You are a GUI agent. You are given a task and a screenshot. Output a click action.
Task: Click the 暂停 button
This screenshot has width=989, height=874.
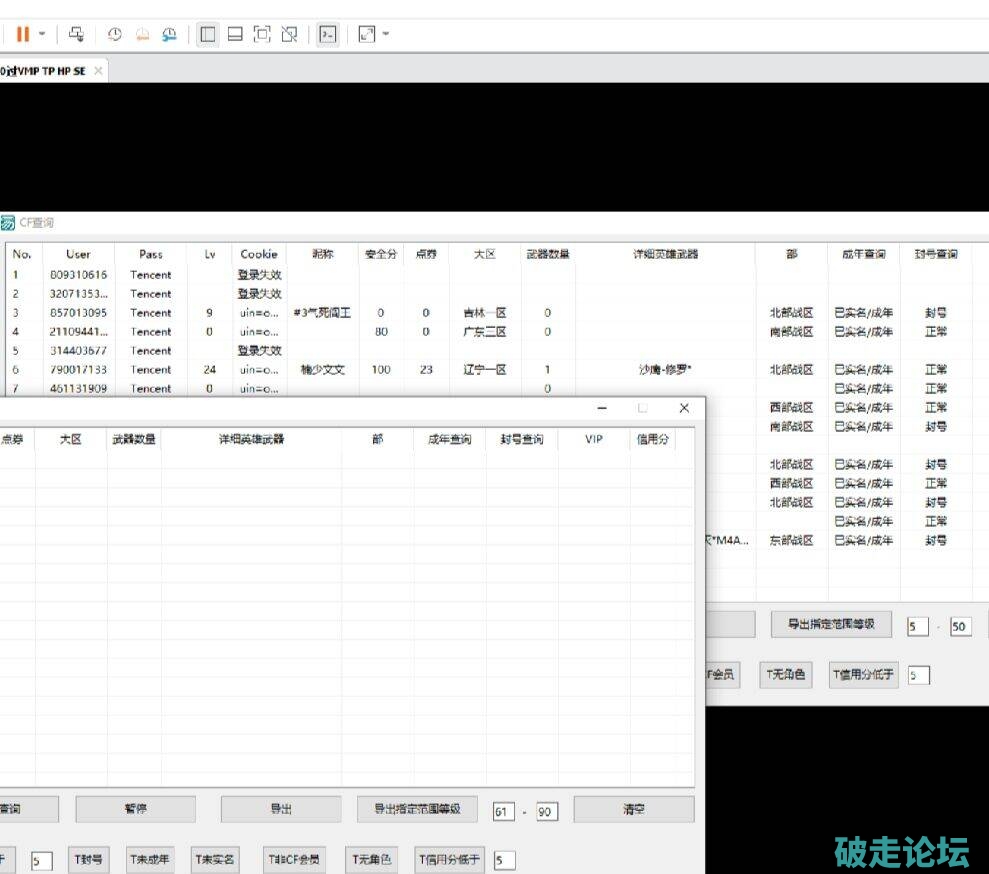coord(135,809)
